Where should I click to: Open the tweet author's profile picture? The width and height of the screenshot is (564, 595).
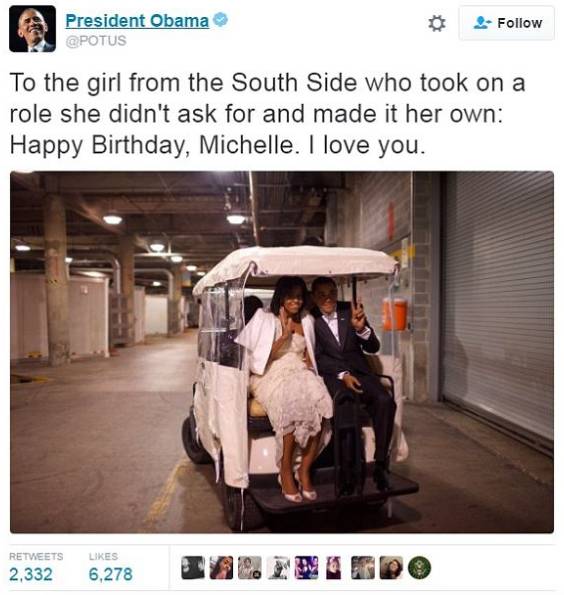[x=32, y=28]
